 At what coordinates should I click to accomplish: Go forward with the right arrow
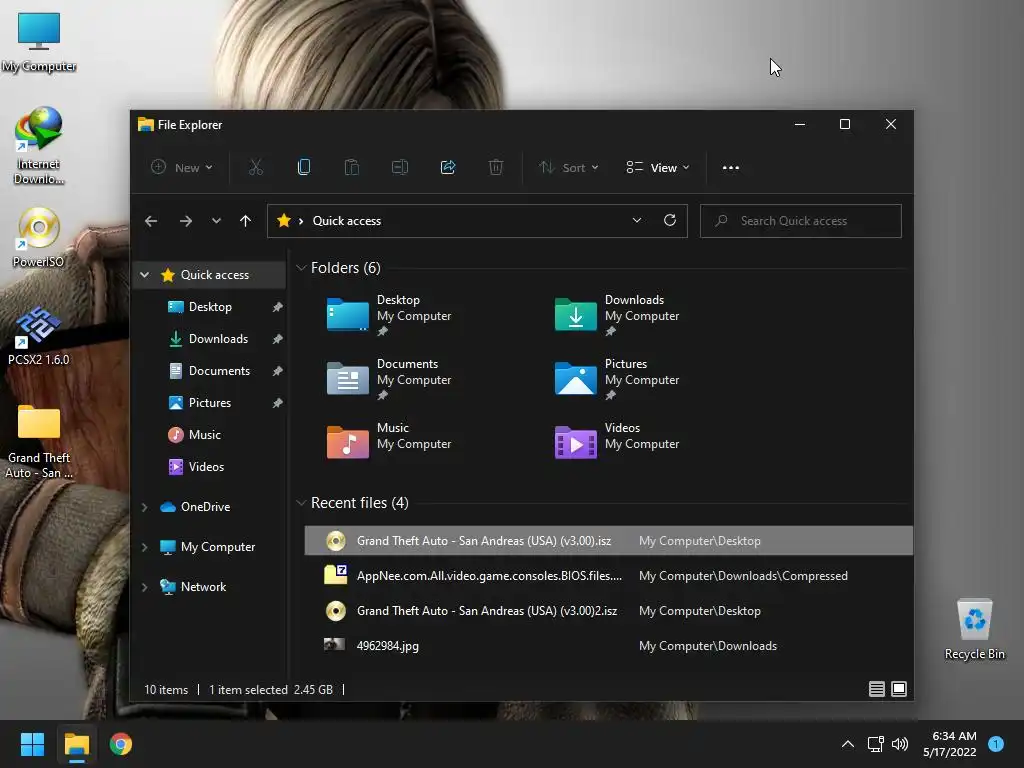185,221
